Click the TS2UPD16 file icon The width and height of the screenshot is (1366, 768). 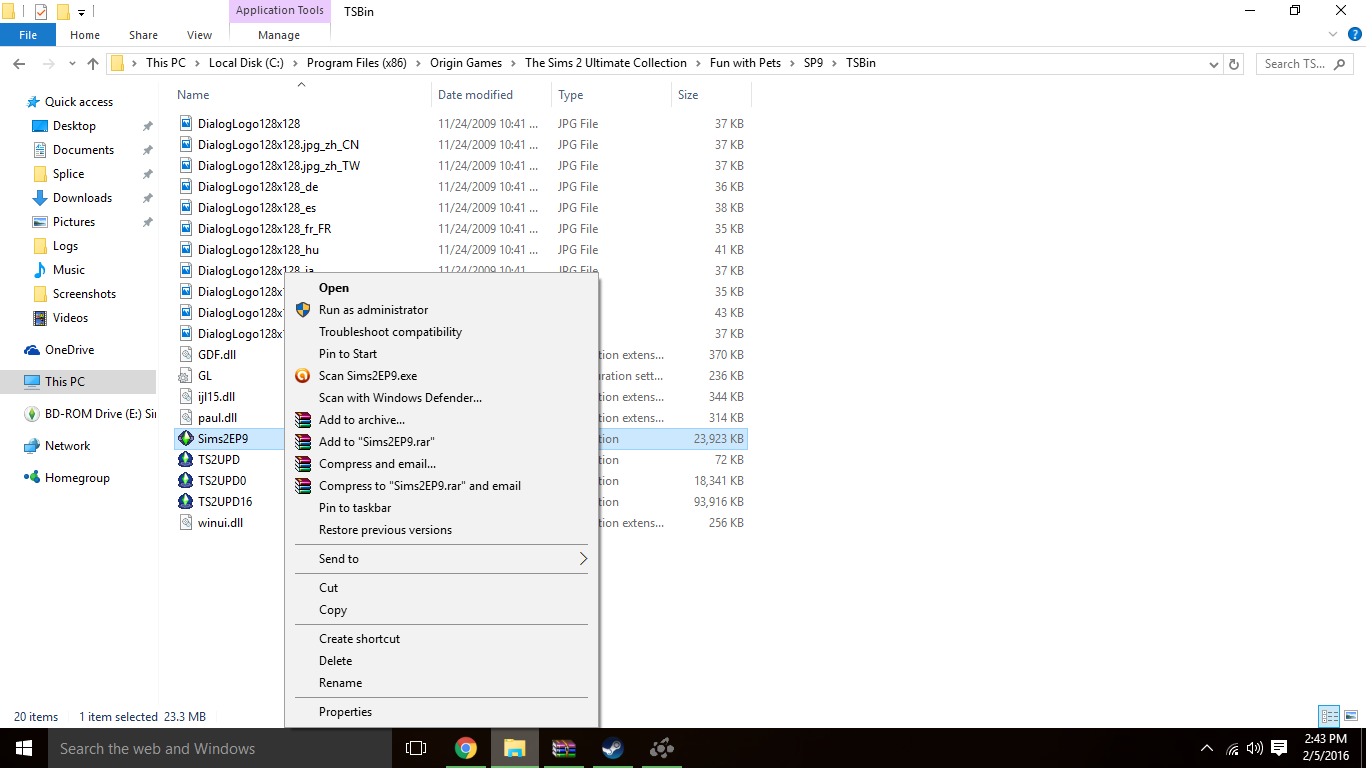tap(185, 502)
